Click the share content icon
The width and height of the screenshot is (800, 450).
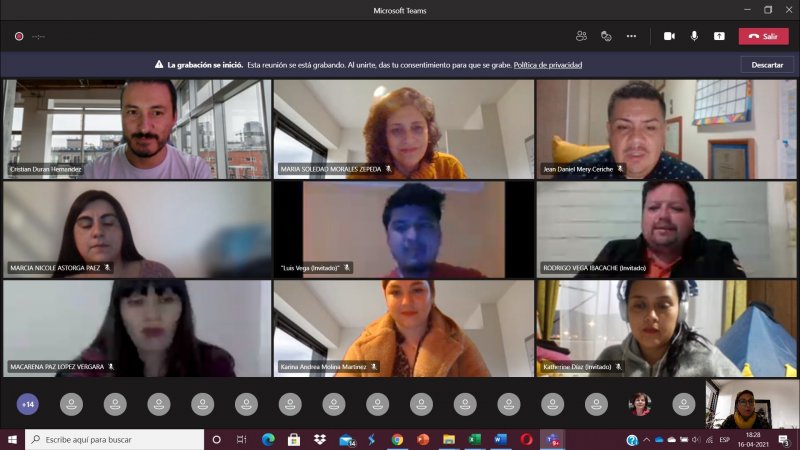(719, 36)
